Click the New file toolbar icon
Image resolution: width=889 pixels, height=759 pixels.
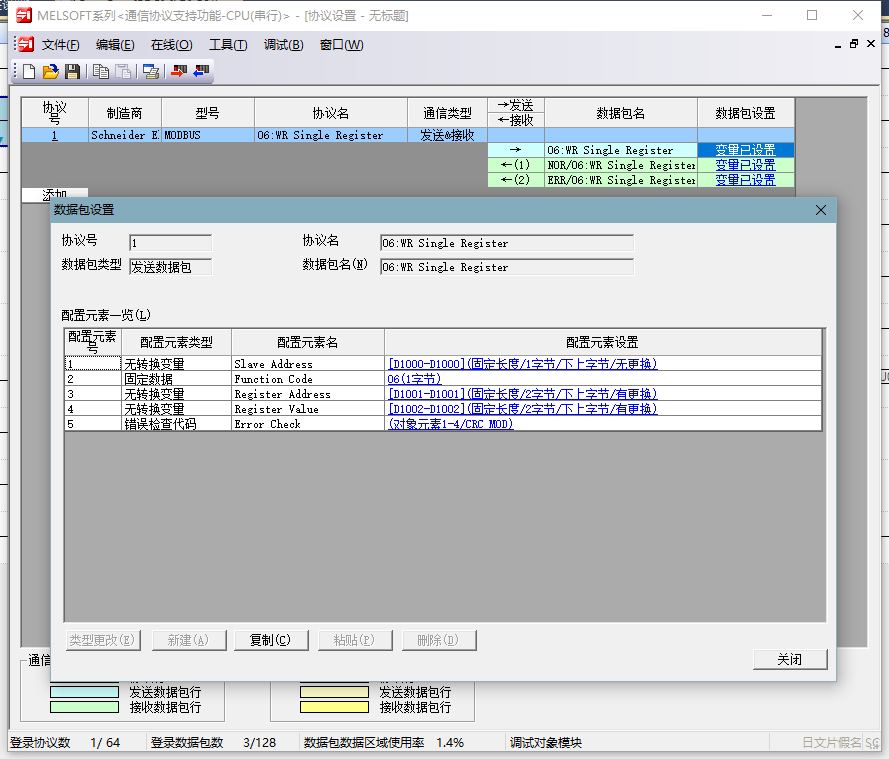click(x=29, y=71)
